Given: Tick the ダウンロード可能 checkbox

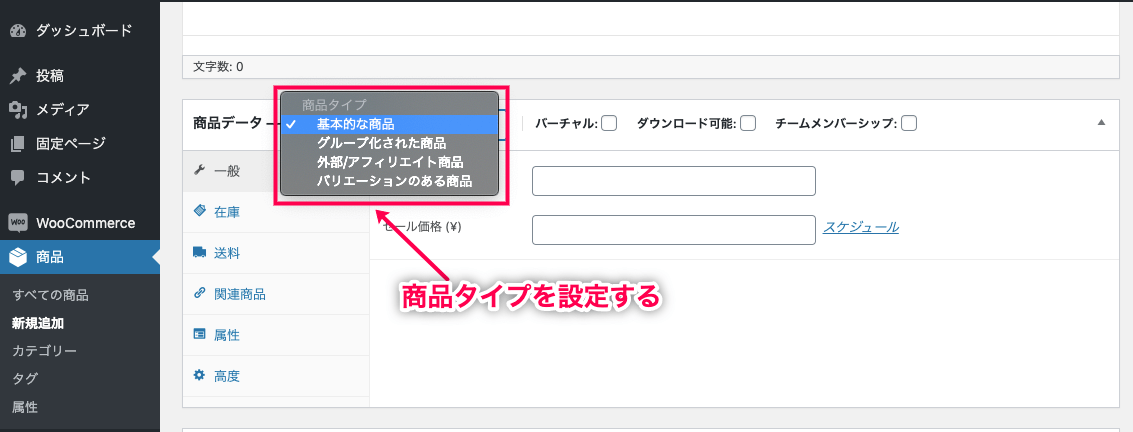Looking at the screenshot, I should tap(748, 124).
